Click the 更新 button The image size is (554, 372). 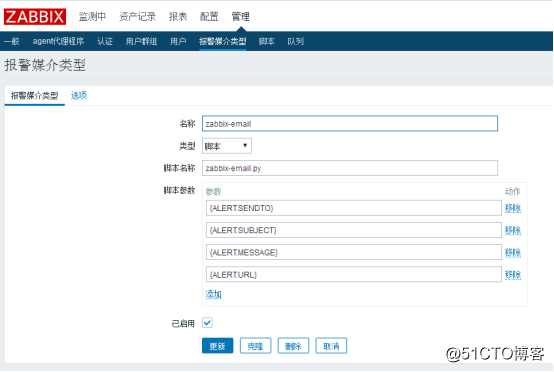[x=218, y=346]
